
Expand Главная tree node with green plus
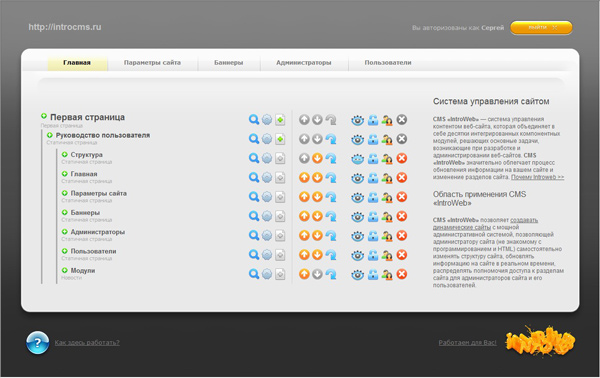click(x=65, y=174)
